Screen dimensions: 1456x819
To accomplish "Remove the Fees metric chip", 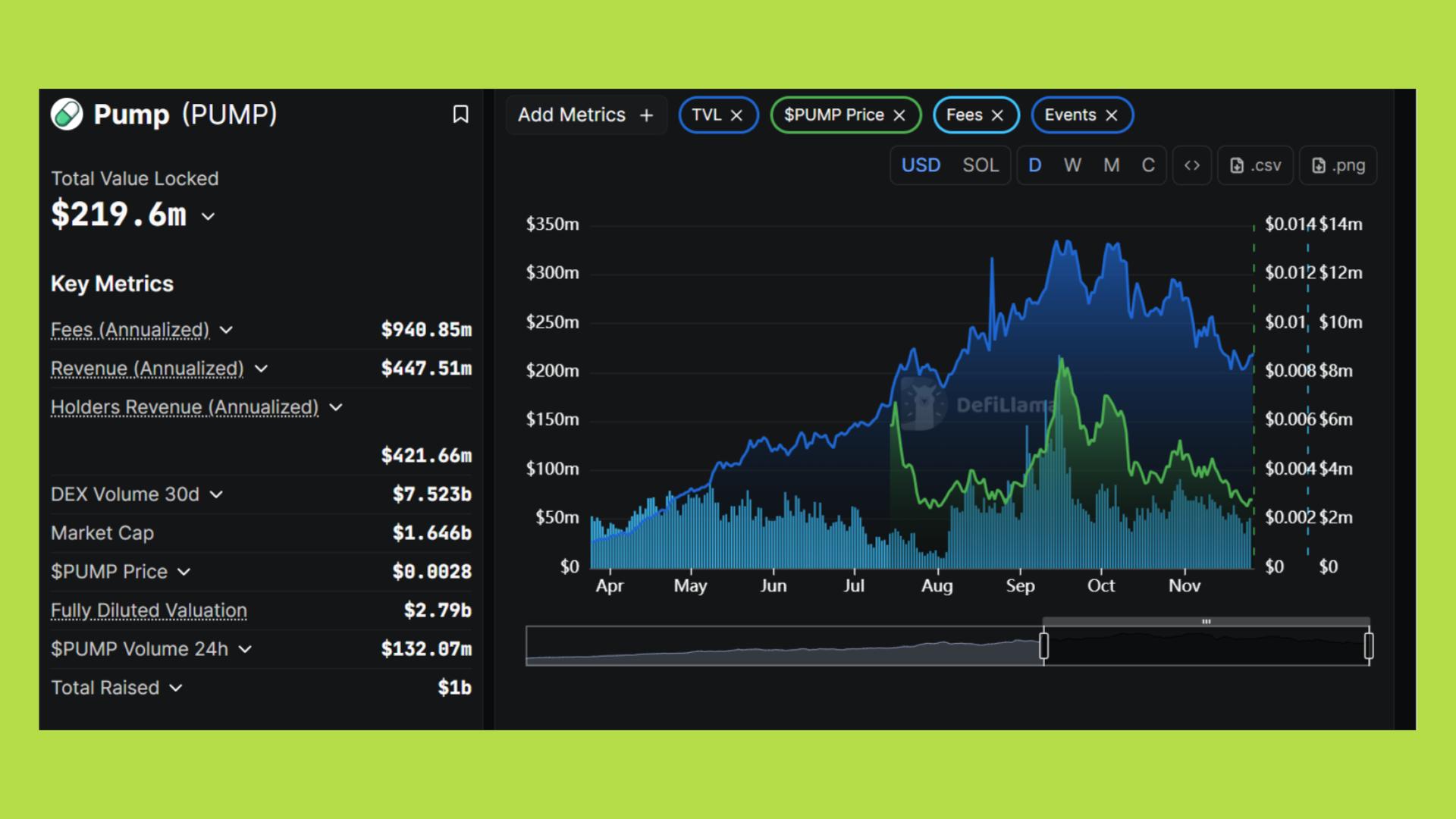I will pos(997,115).
